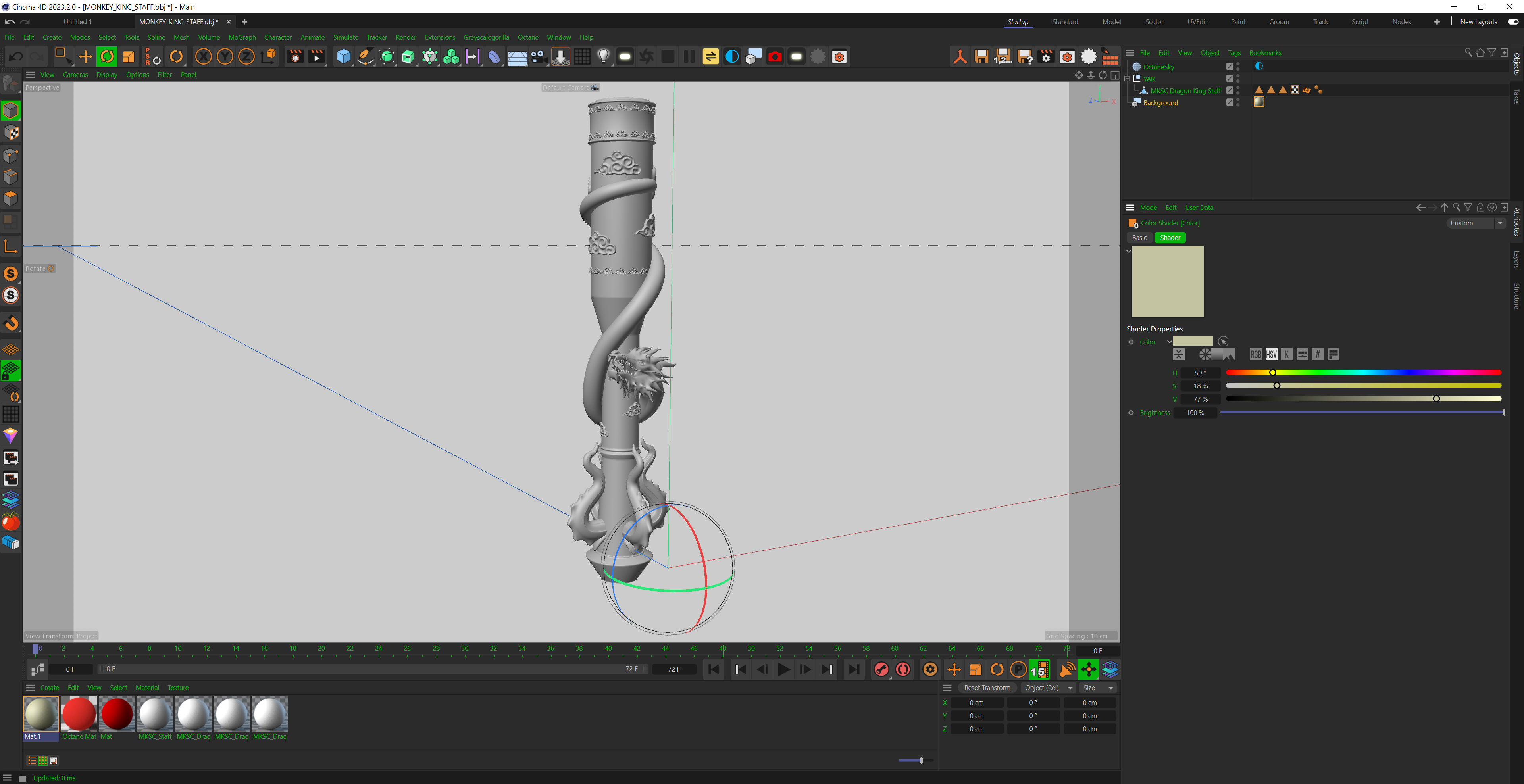Add a Cube primitive object
Viewport: 1524px width, 784px height.
coord(343,57)
